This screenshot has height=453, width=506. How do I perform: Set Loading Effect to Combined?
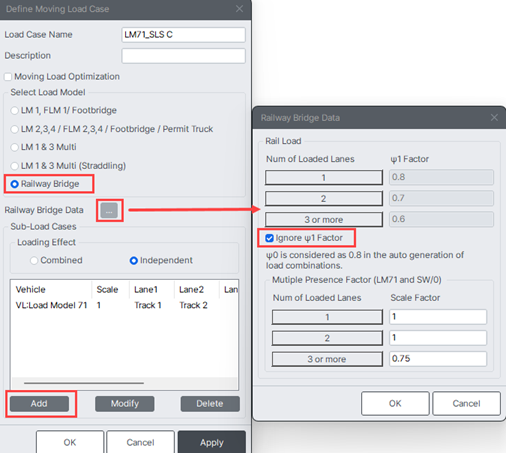(34, 260)
